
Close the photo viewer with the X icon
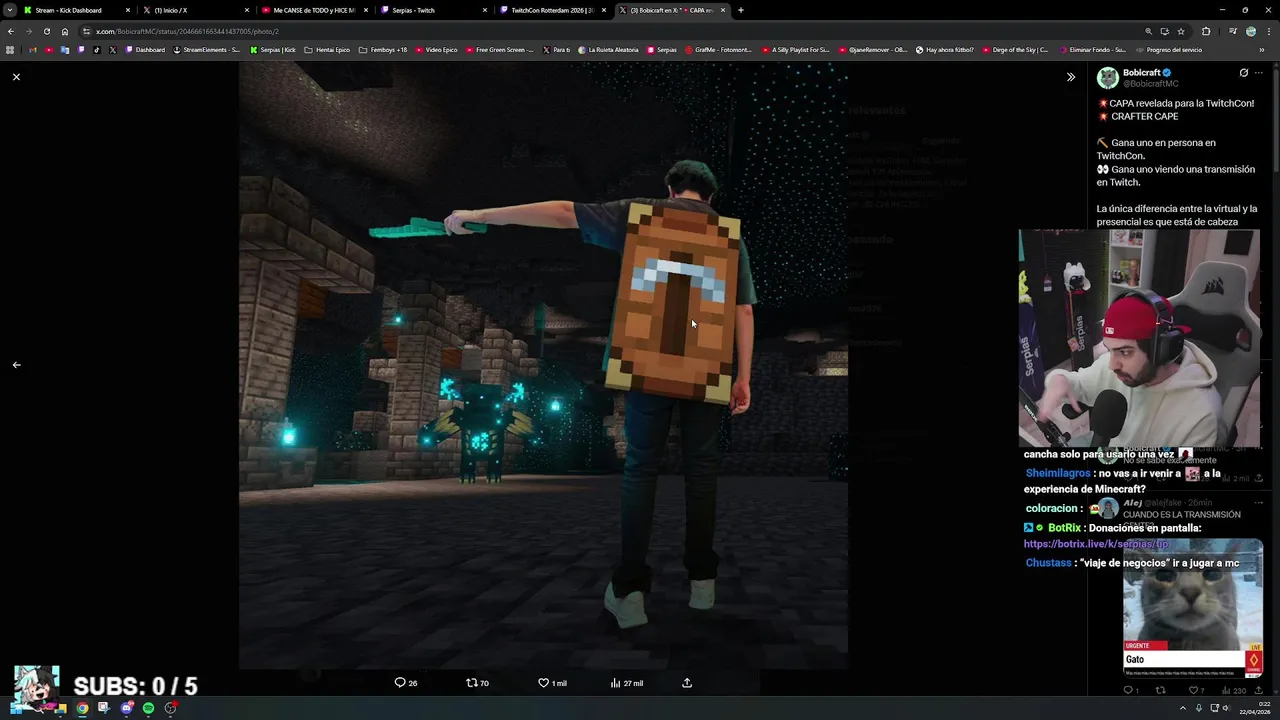point(16,77)
